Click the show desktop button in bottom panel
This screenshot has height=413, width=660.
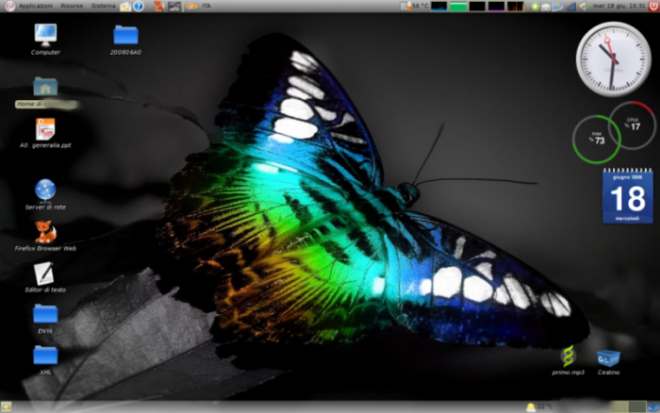pyautogui.click(x=6, y=407)
